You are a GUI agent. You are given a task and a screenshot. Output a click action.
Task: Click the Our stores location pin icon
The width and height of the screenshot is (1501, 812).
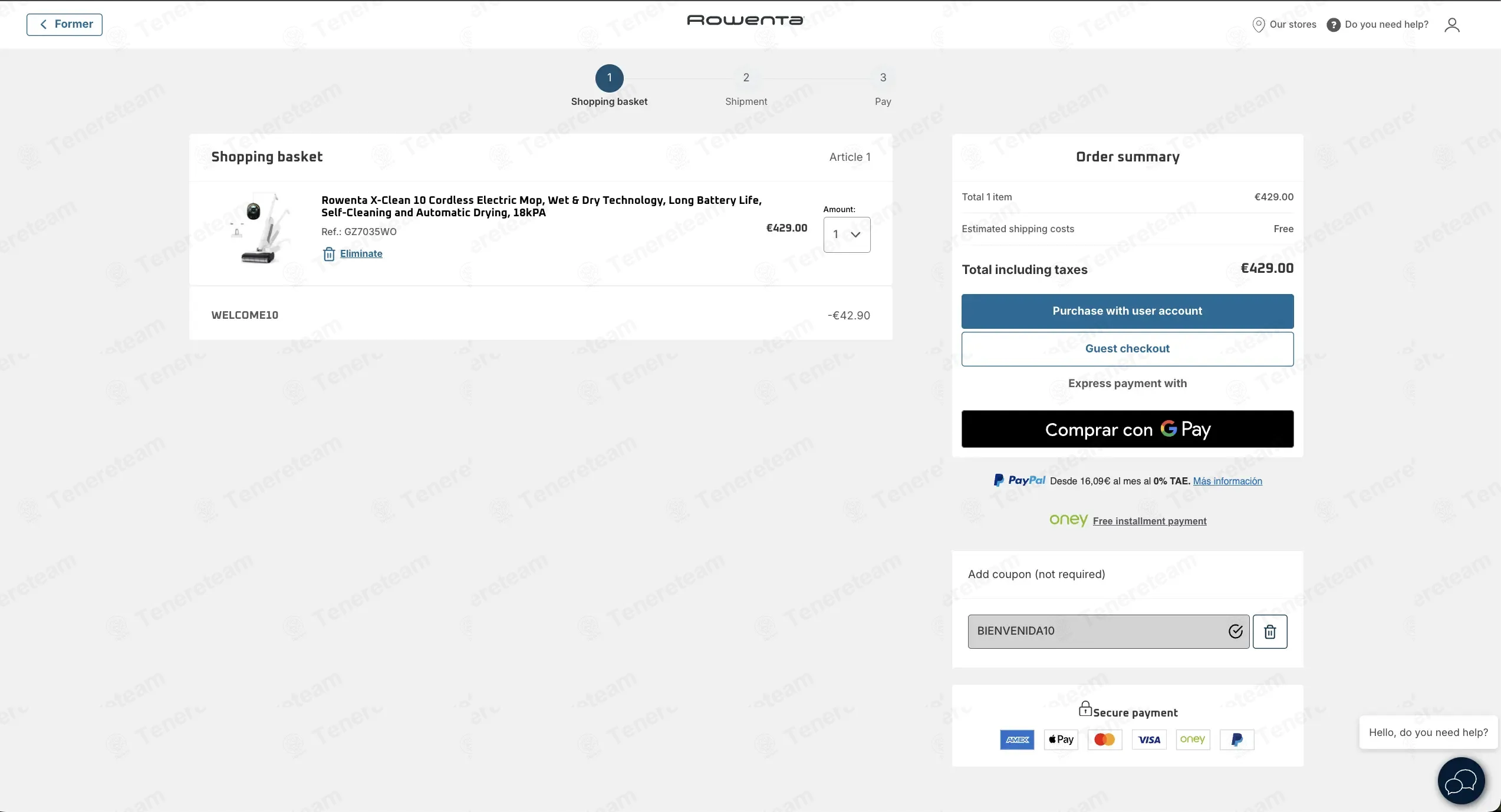1258,25
